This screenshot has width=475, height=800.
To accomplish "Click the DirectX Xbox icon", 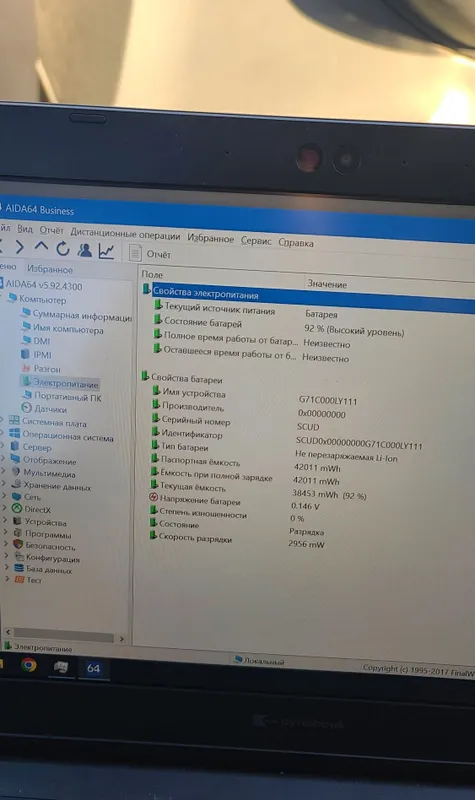I will pyautogui.click(x=17, y=508).
